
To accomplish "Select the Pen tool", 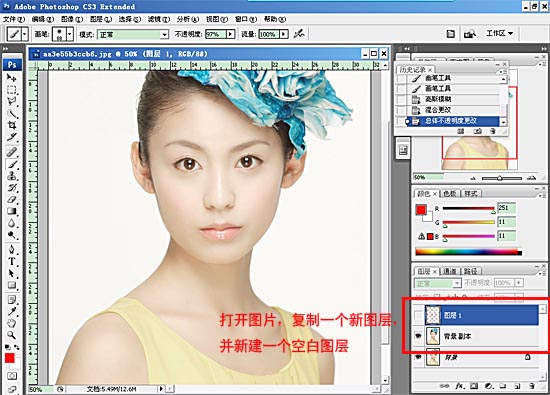I will 12,249.
